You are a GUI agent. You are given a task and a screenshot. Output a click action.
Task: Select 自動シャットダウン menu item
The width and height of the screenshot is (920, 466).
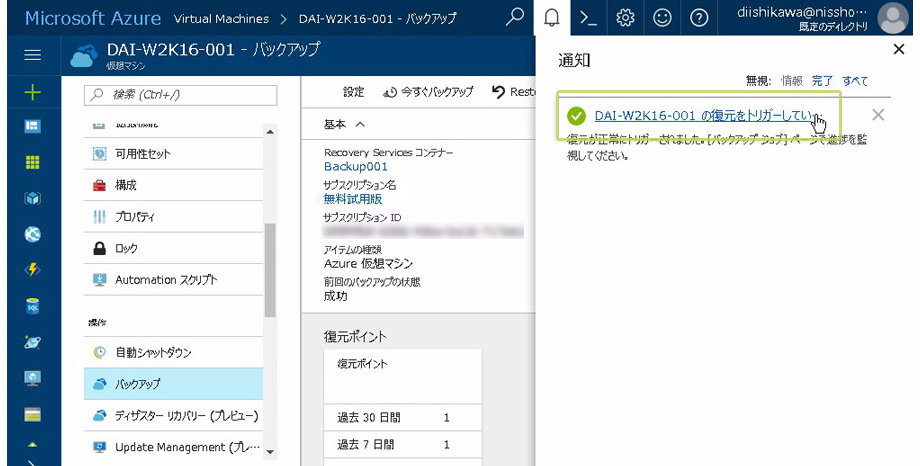pyautogui.click(x=174, y=352)
